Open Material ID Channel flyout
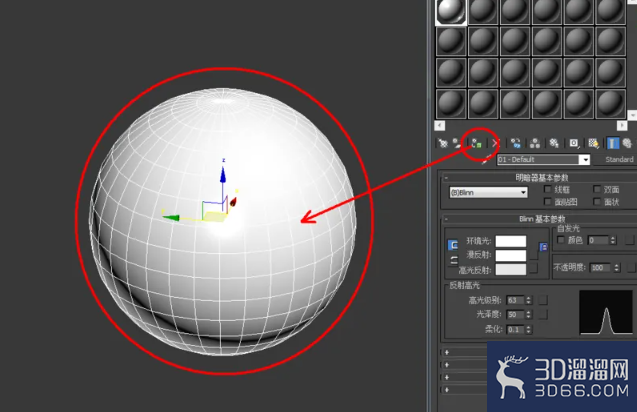The height and width of the screenshot is (412, 637). [x=574, y=143]
